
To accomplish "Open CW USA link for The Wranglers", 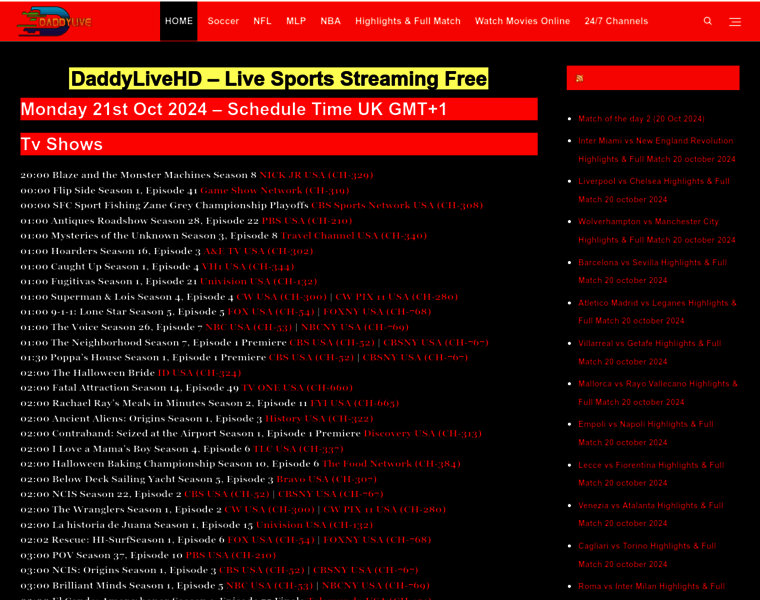I will 269,510.
